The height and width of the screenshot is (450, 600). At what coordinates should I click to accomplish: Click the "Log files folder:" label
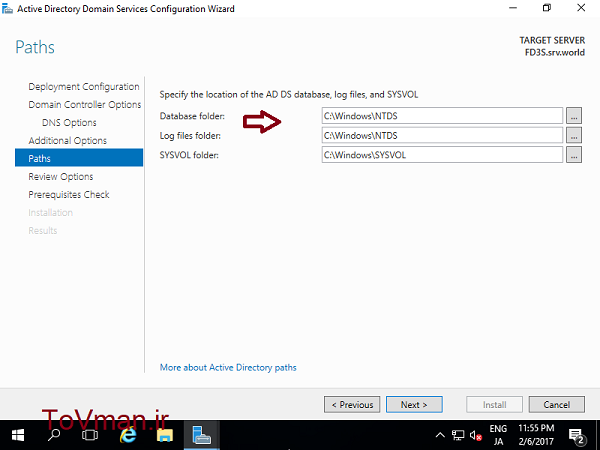pos(190,135)
